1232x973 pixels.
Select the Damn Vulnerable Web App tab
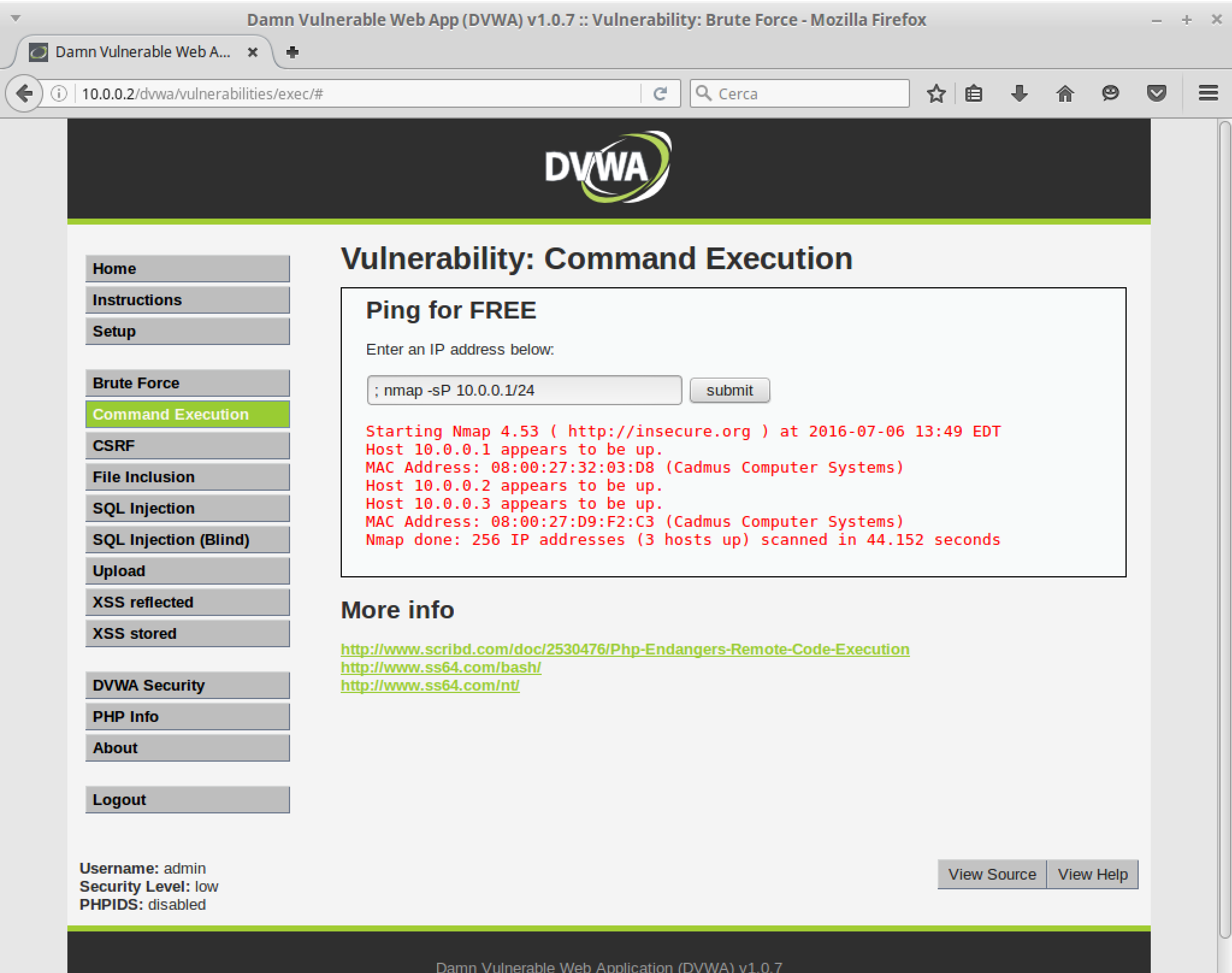143,52
